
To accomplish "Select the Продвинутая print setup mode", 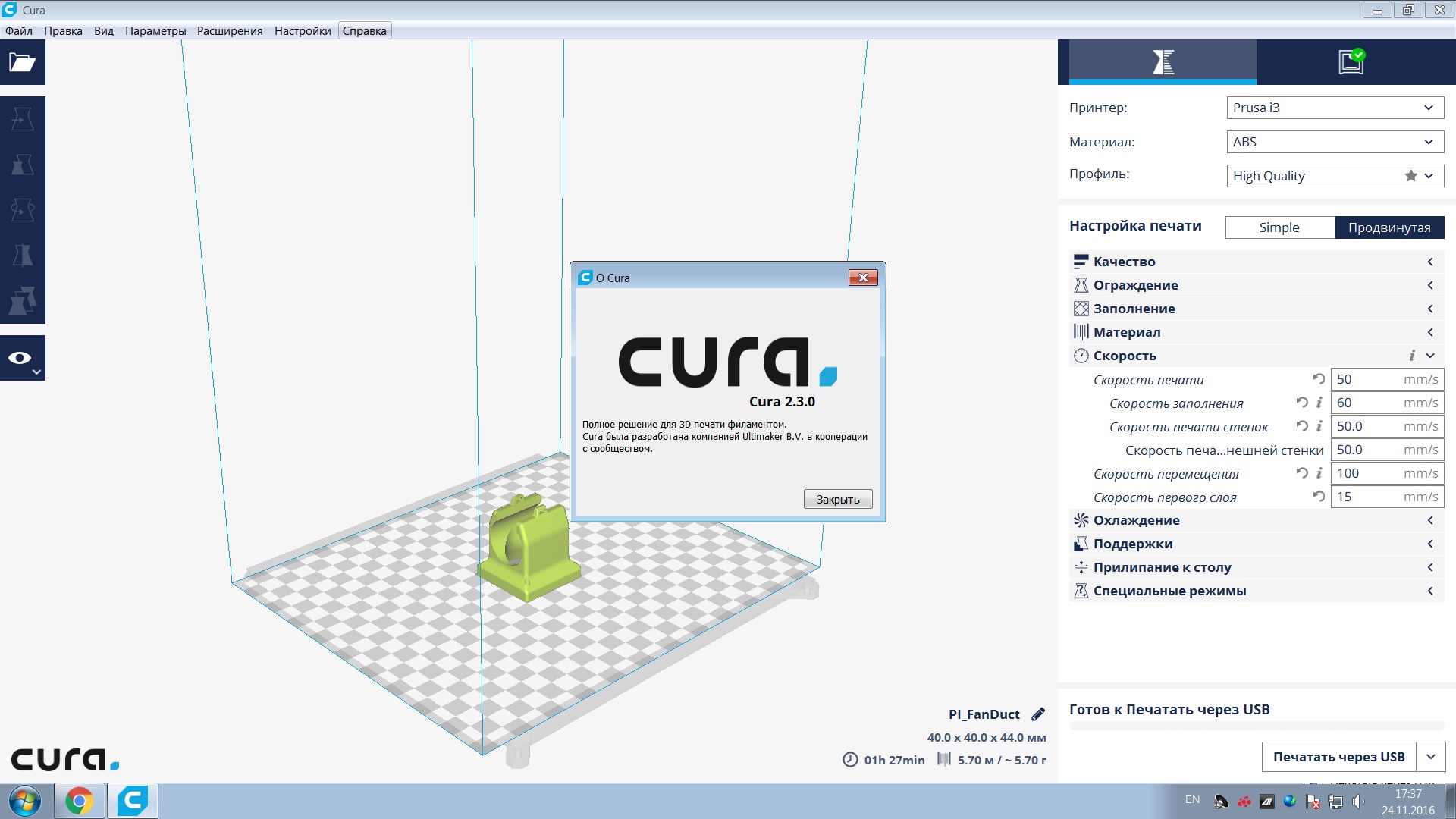I will [x=1389, y=227].
